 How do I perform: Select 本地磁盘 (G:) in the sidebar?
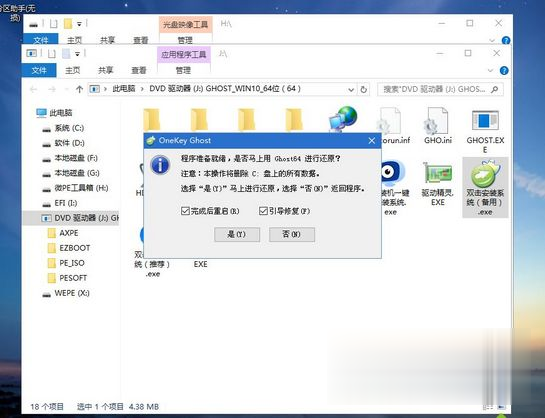point(77,173)
